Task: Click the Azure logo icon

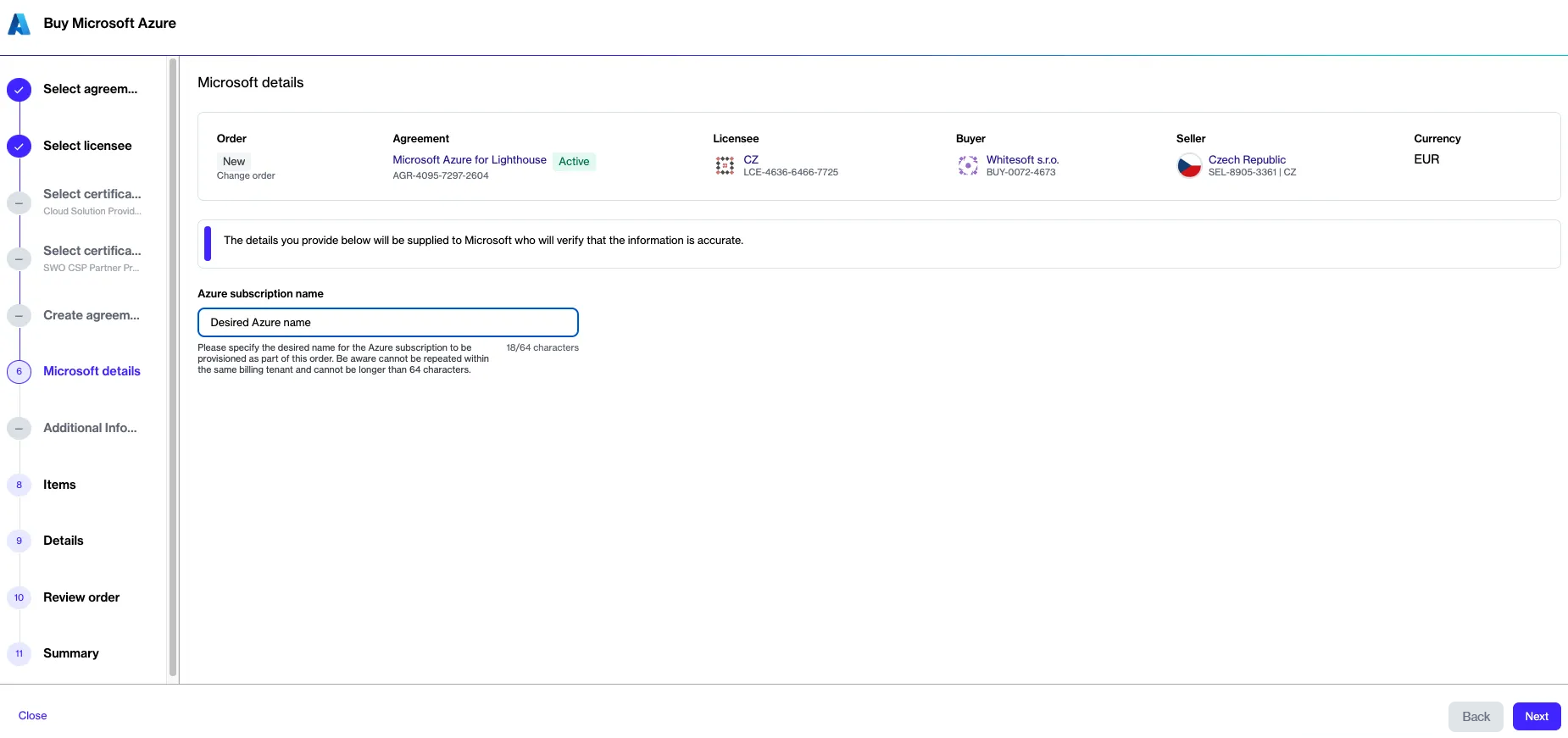Action: tap(19, 24)
